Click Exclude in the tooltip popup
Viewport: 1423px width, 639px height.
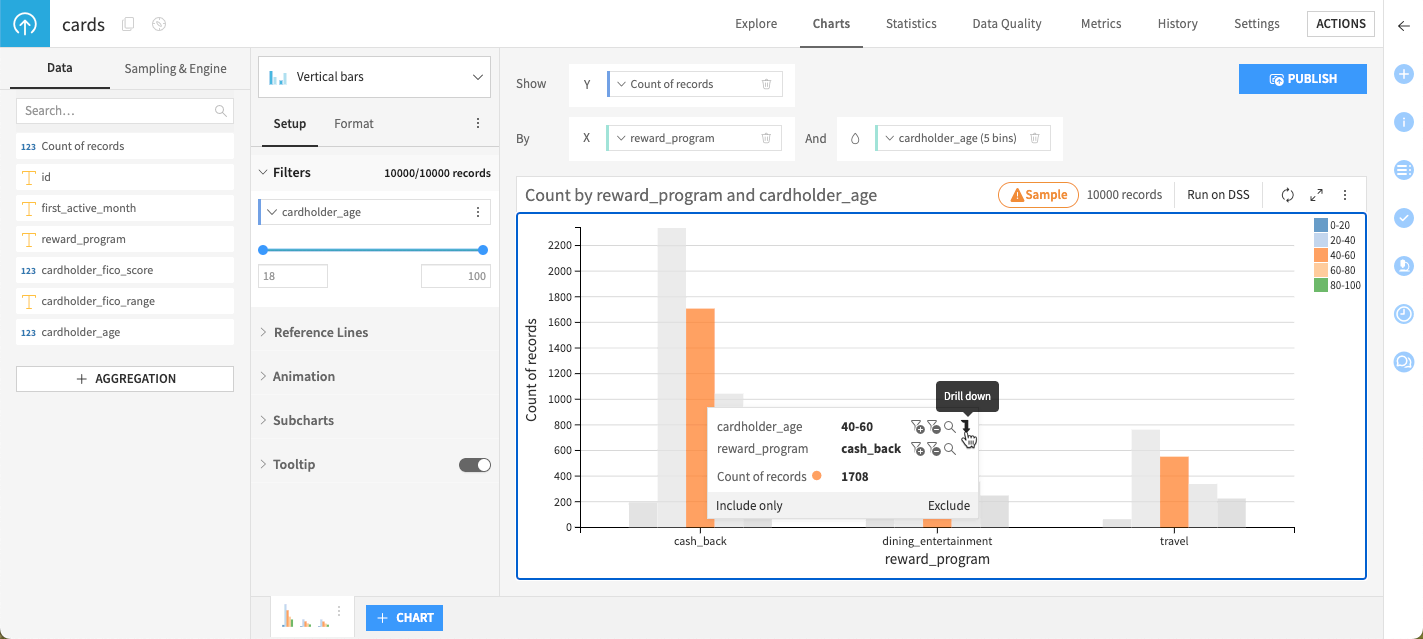pos(948,505)
